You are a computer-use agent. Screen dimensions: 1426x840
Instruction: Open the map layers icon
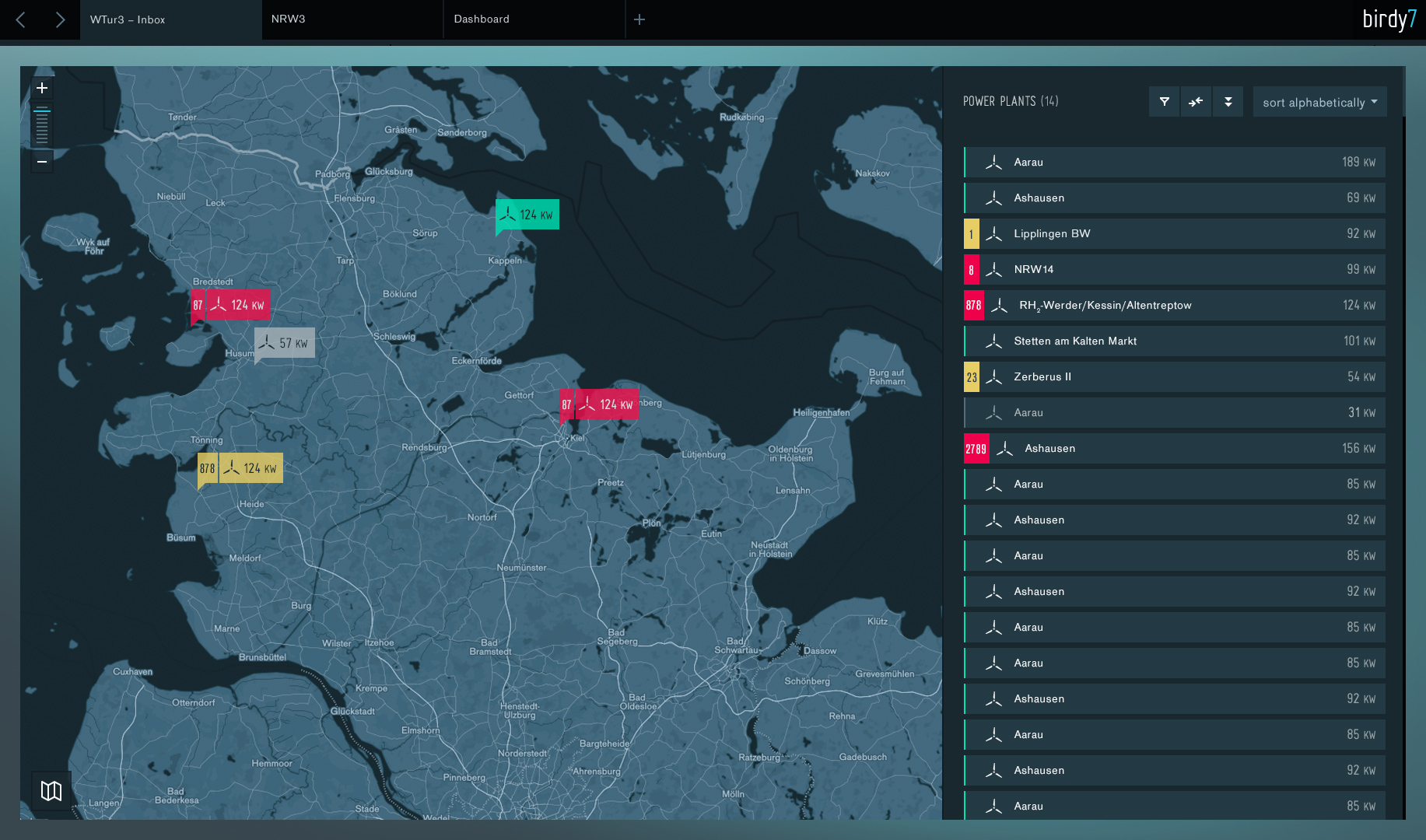tap(51, 791)
